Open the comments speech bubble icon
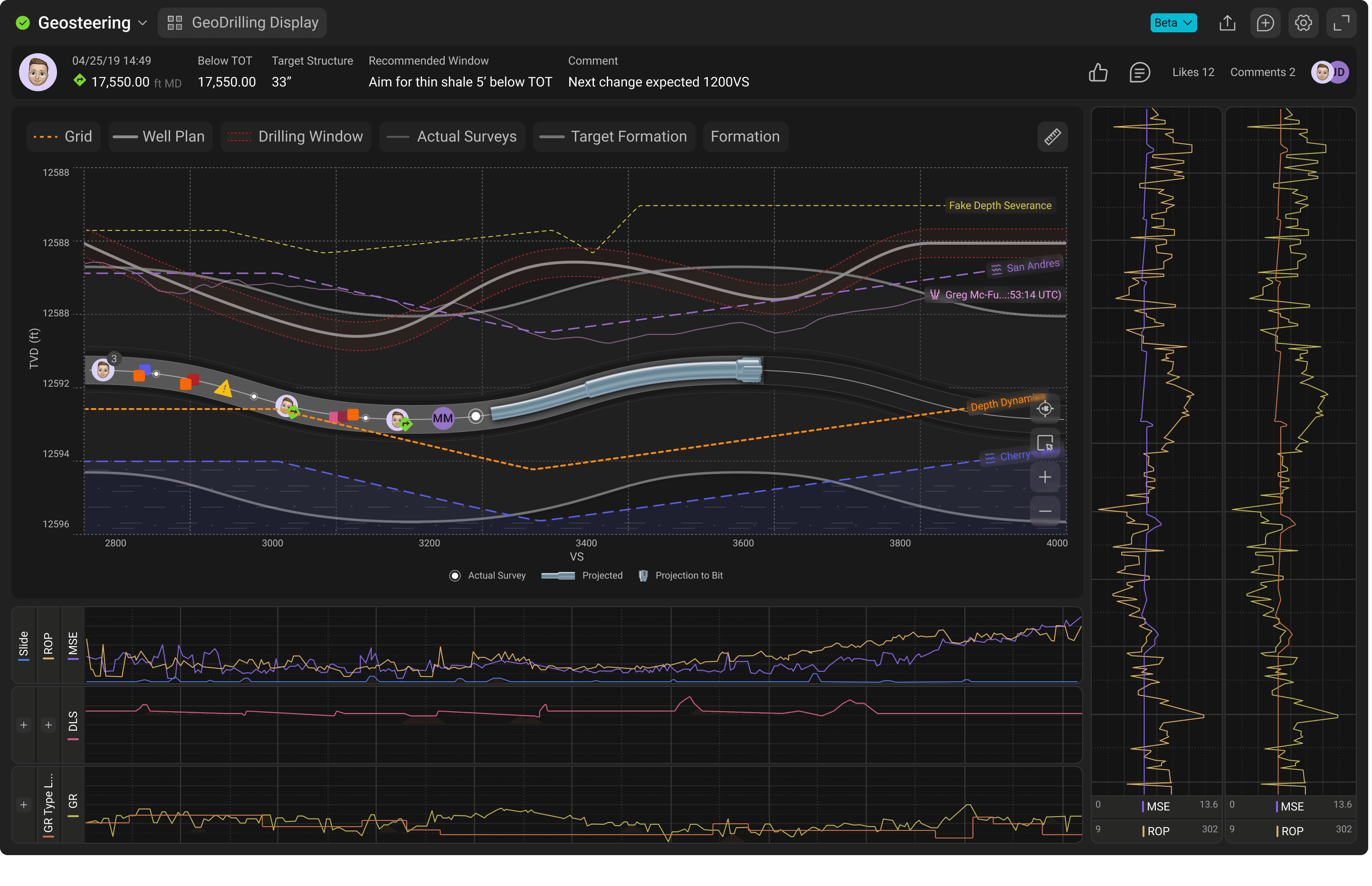 (x=1139, y=73)
